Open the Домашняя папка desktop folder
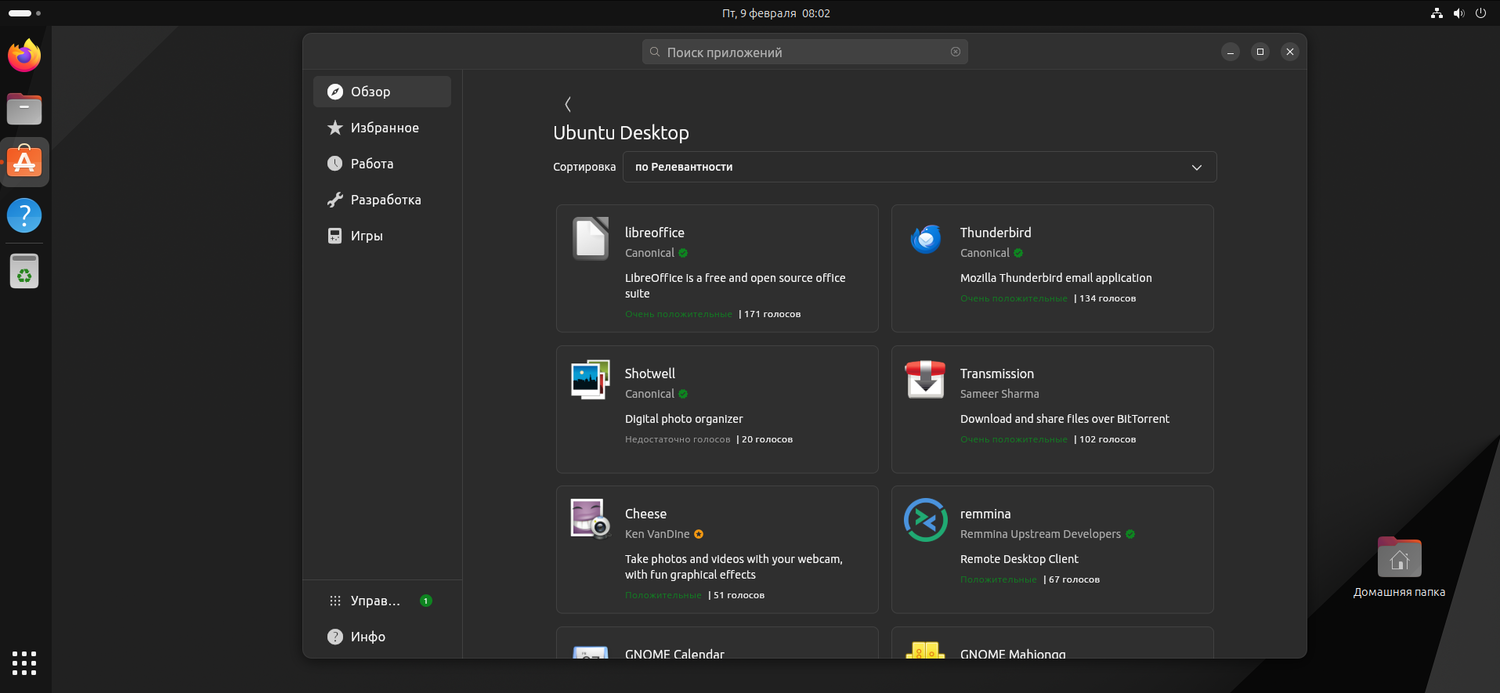The height and width of the screenshot is (693, 1500). [x=1399, y=567]
